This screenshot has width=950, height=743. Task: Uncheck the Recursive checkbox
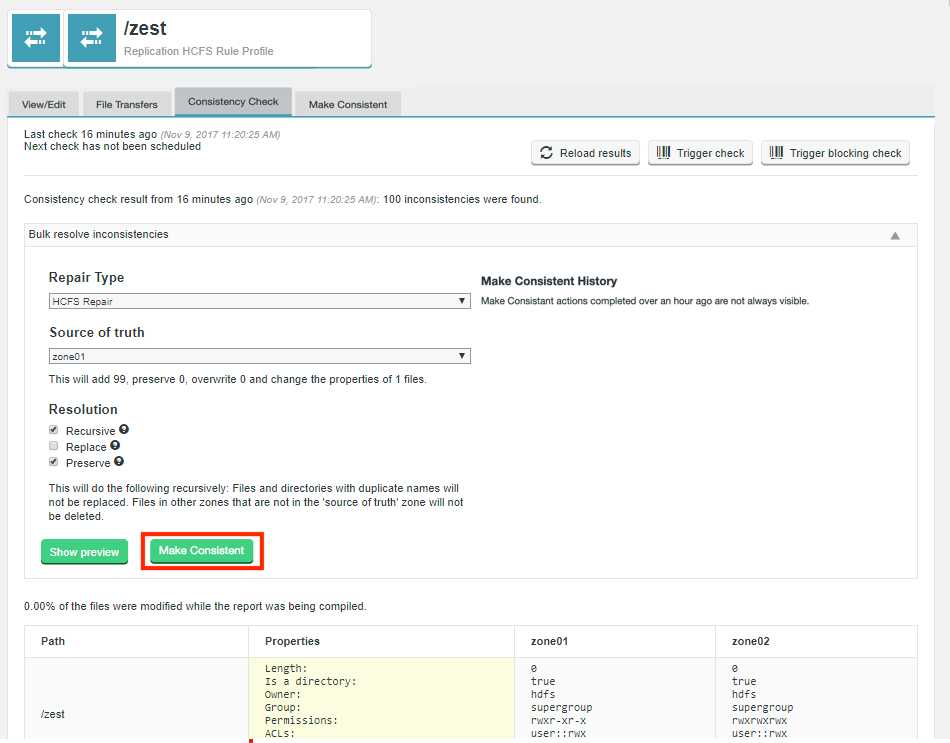[x=54, y=431]
